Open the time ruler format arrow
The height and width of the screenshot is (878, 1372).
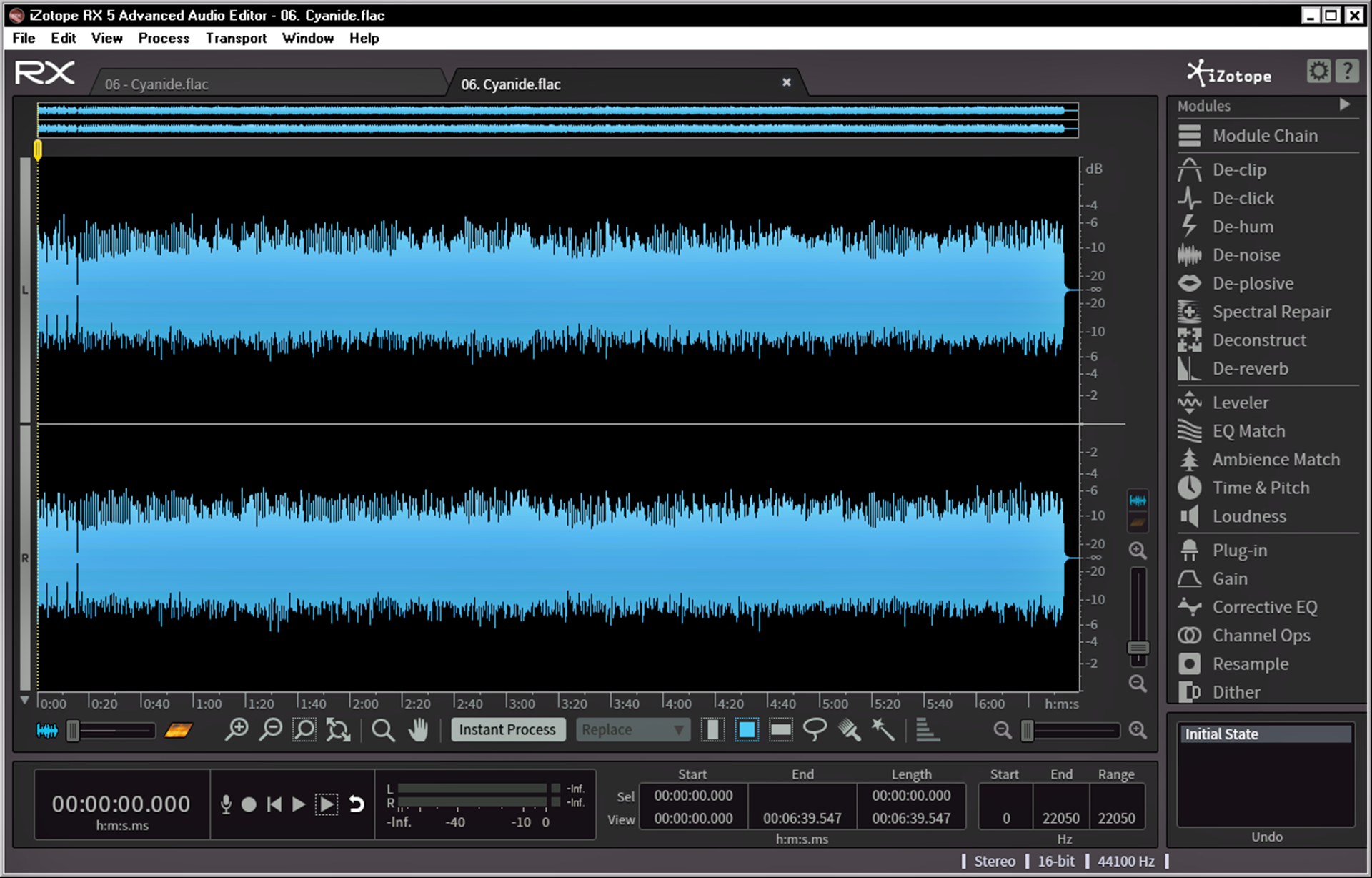click(25, 701)
